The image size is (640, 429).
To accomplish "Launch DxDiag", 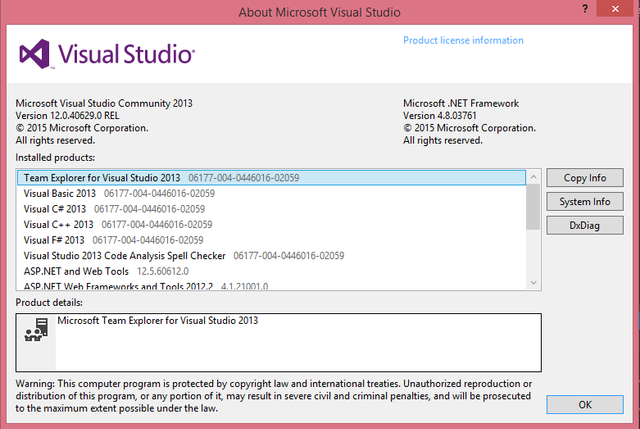I will click(x=584, y=225).
